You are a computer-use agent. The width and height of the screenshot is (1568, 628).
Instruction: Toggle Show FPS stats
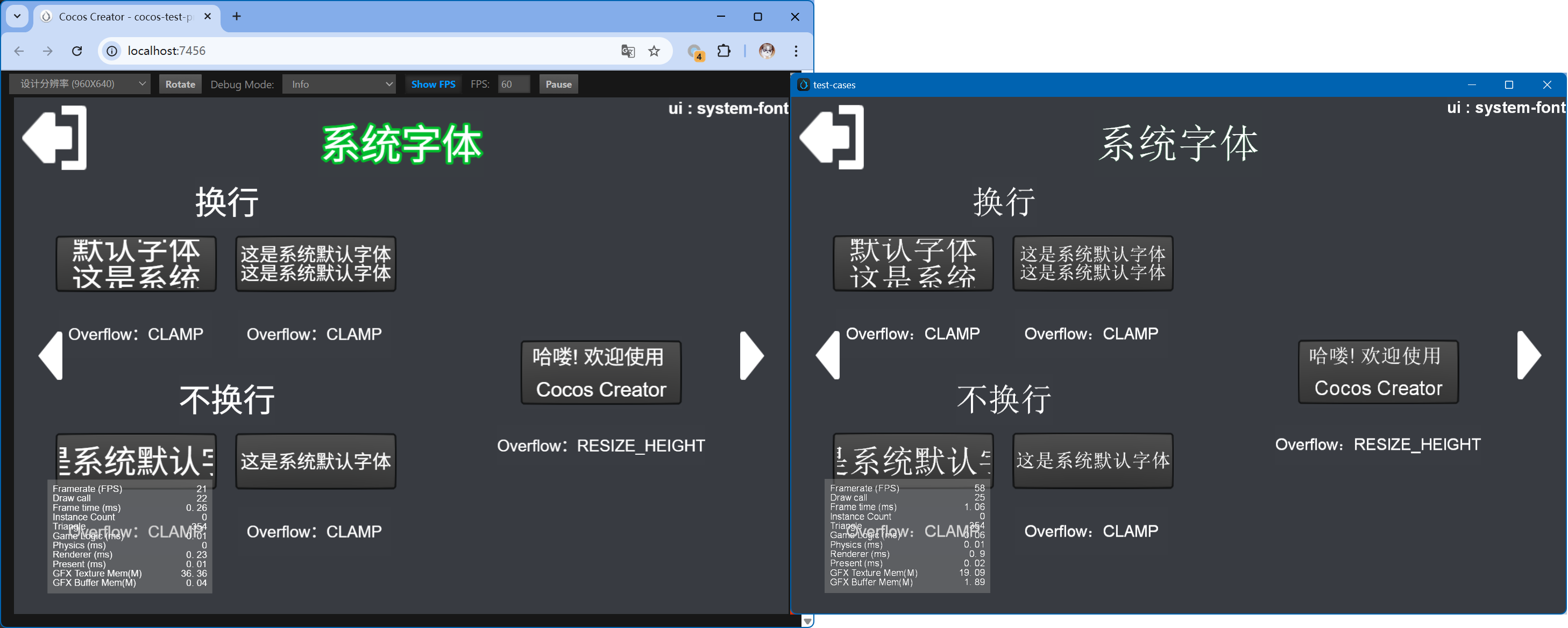click(433, 84)
